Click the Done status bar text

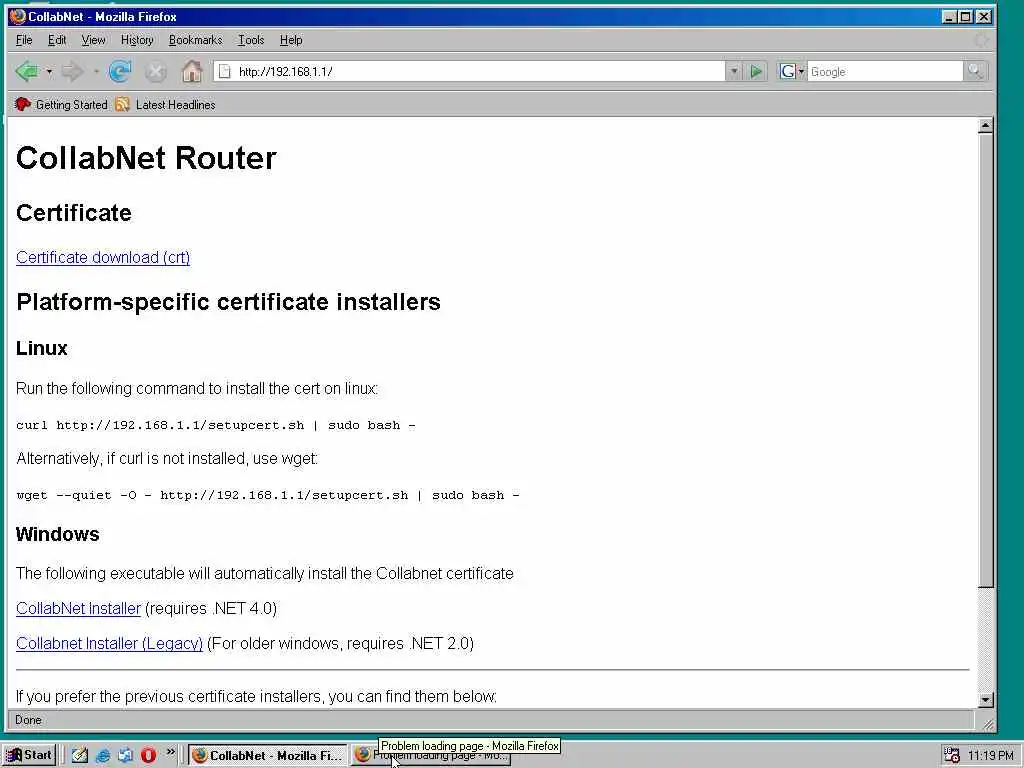(28, 720)
